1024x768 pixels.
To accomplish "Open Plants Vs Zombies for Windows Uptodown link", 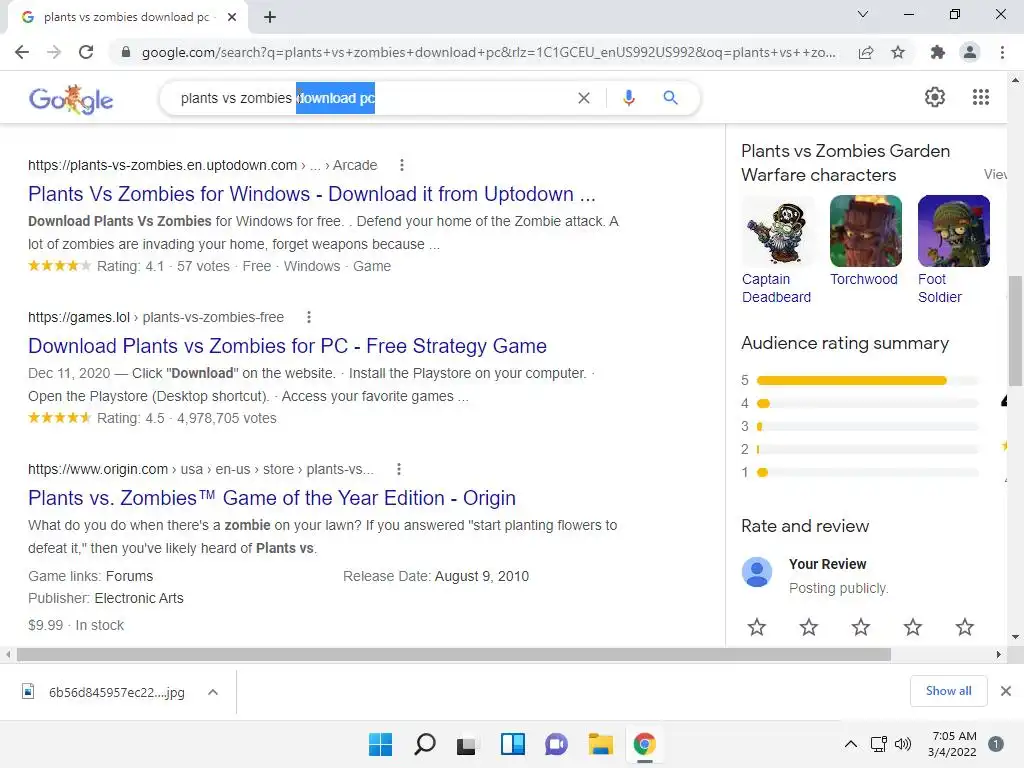I will click(x=312, y=194).
